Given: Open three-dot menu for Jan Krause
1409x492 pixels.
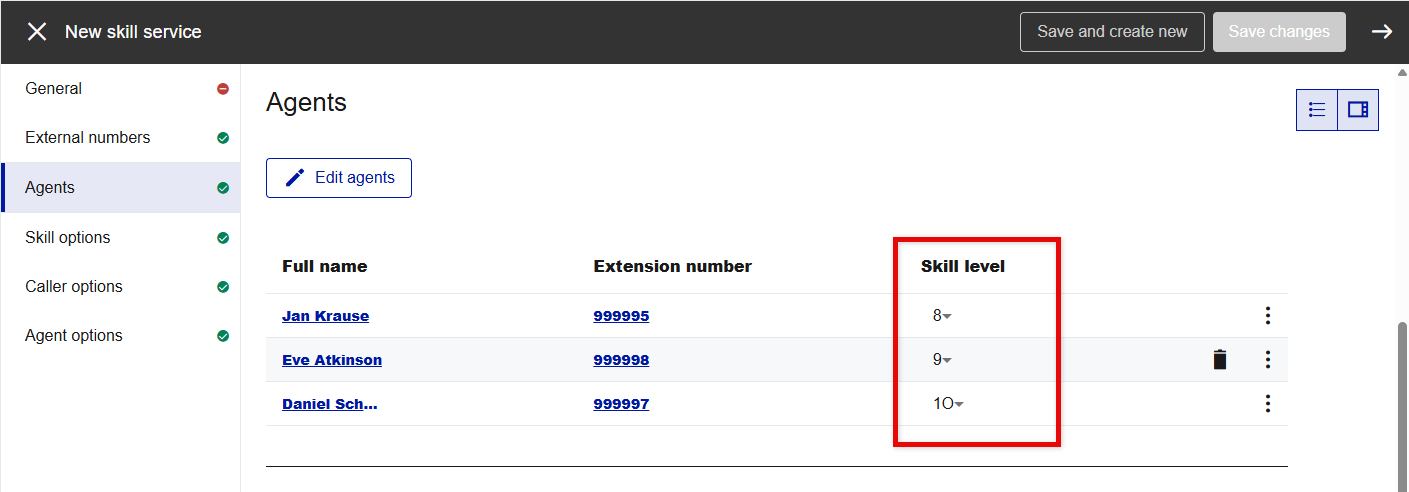Looking at the screenshot, I should [1267, 316].
